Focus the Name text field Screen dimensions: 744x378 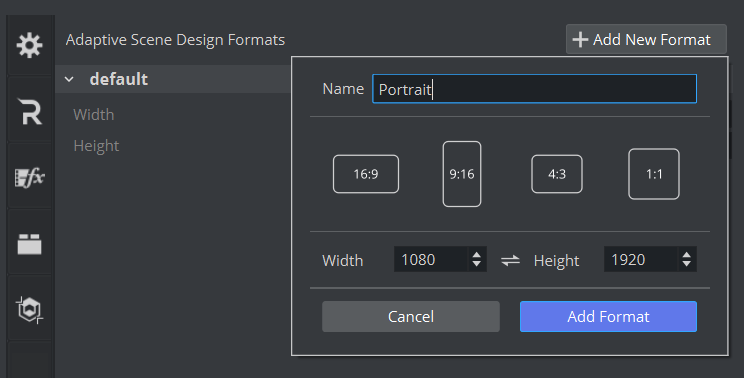(x=534, y=89)
